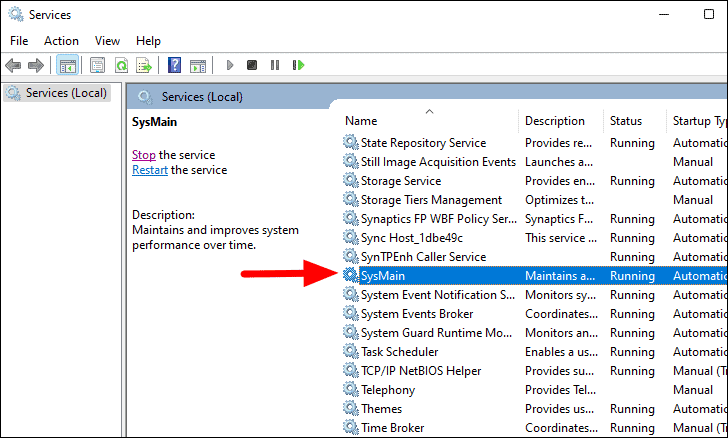Screen dimensions: 728x438
Task: Click gear icon beside System Events Broker
Action: click(351, 313)
